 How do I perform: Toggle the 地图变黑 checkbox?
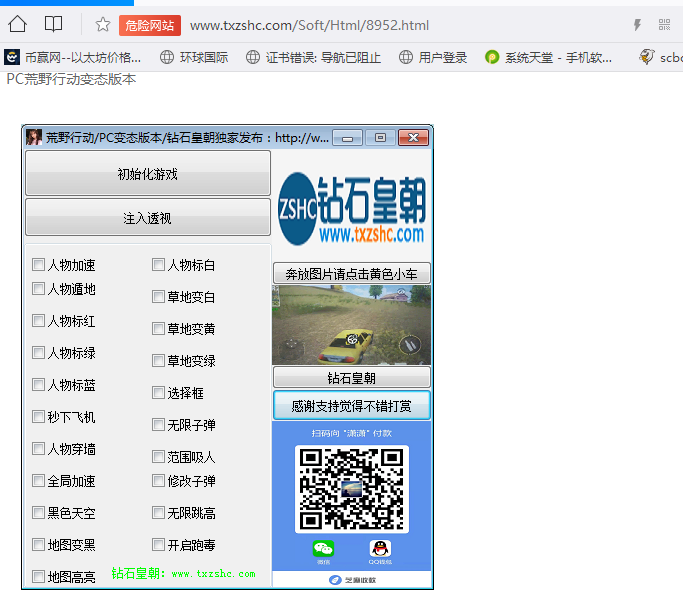coord(38,545)
